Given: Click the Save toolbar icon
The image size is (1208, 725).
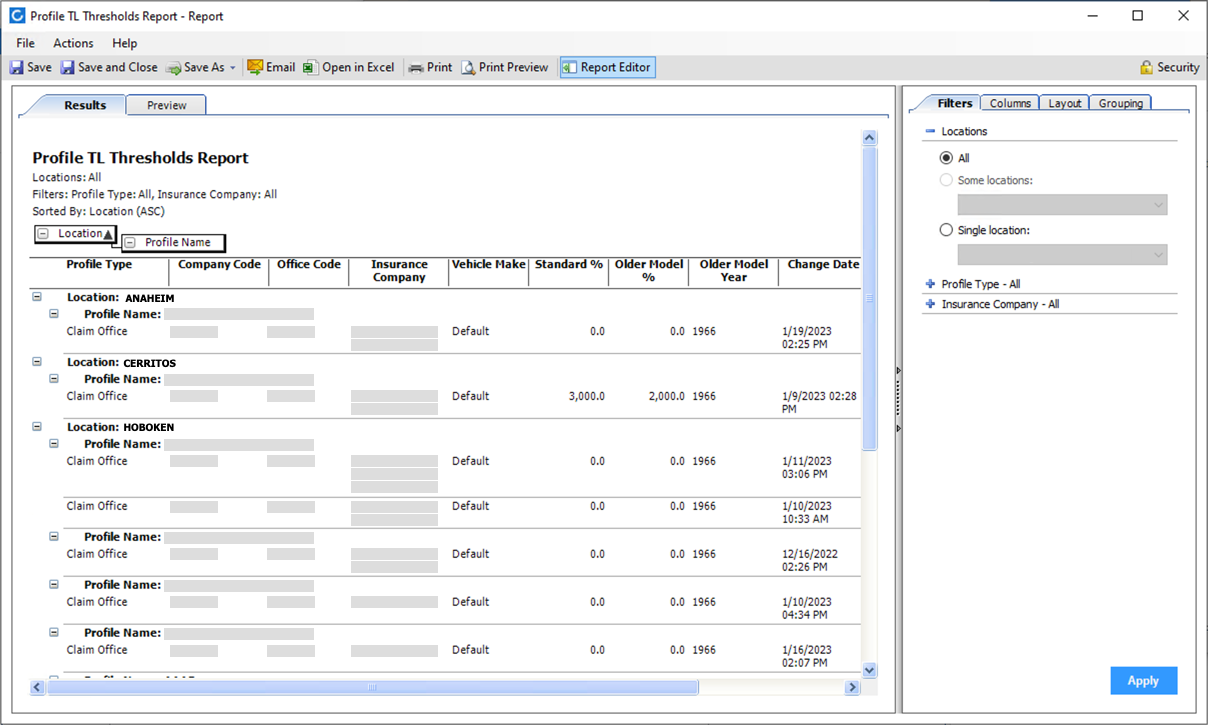Looking at the screenshot, I should coord(17,67).
